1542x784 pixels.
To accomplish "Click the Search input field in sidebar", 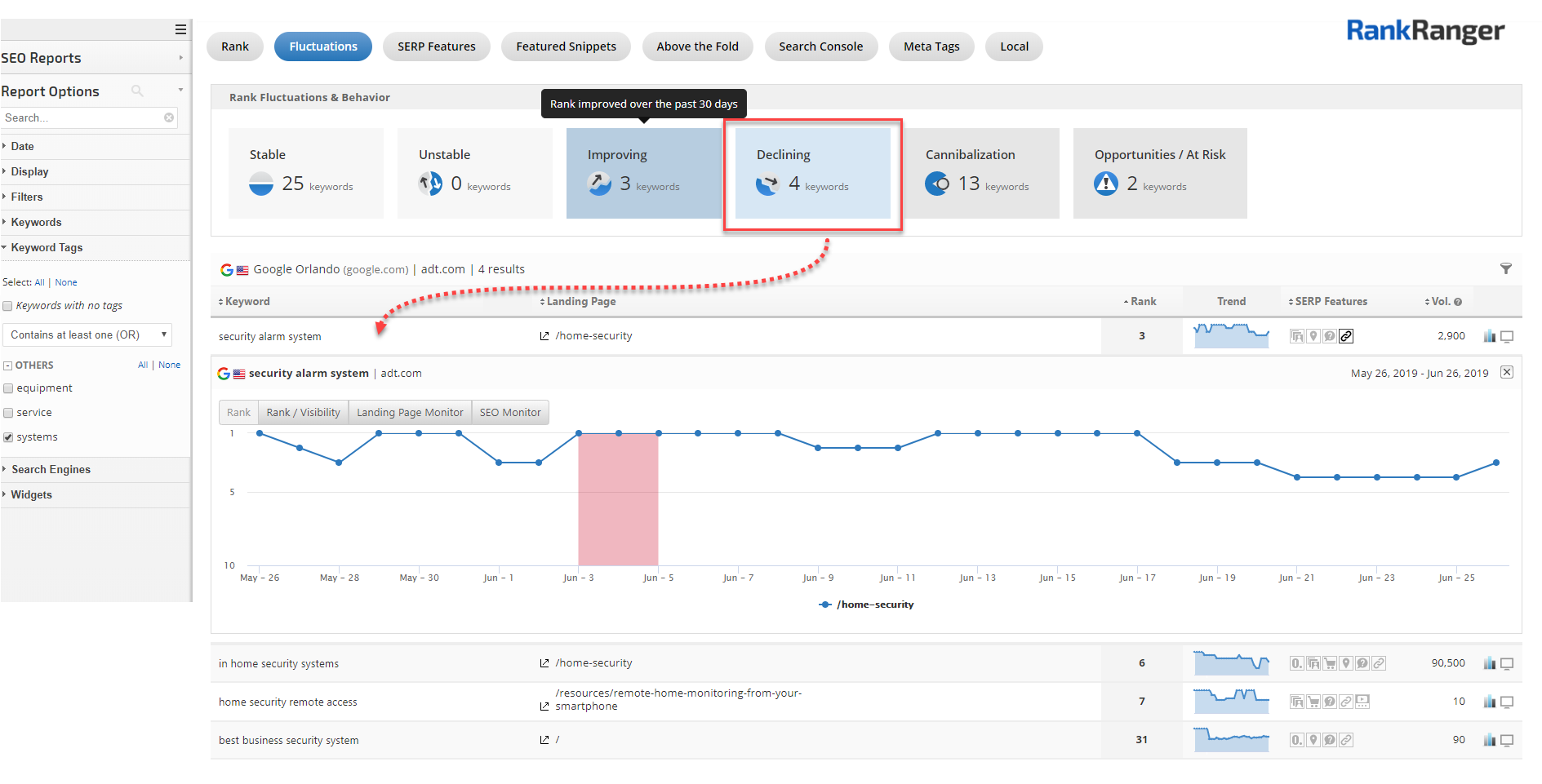I will click(82, 117).
